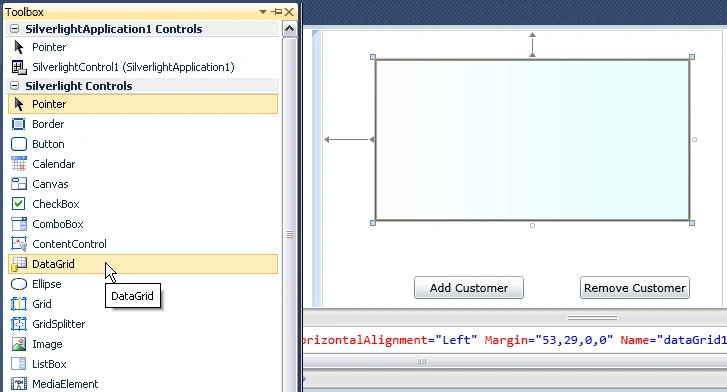Image resolution: width=727 pixels, height=392 pixels.
Task: Click the Add Customer button
Action: 469,288
